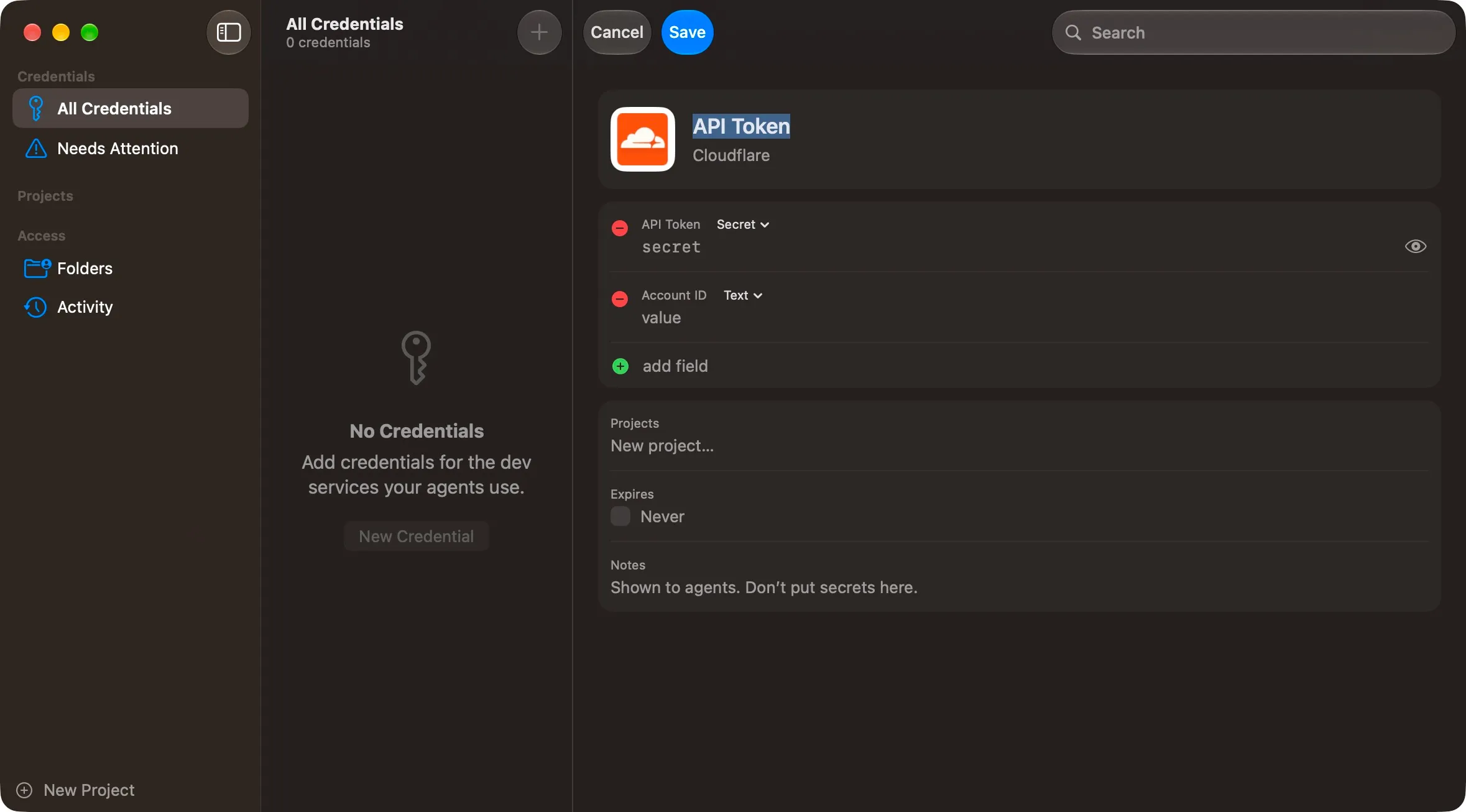Toggle the sidebar panel icon
Viewport: 1466px width, 812px height.
[x=228, y=32]
